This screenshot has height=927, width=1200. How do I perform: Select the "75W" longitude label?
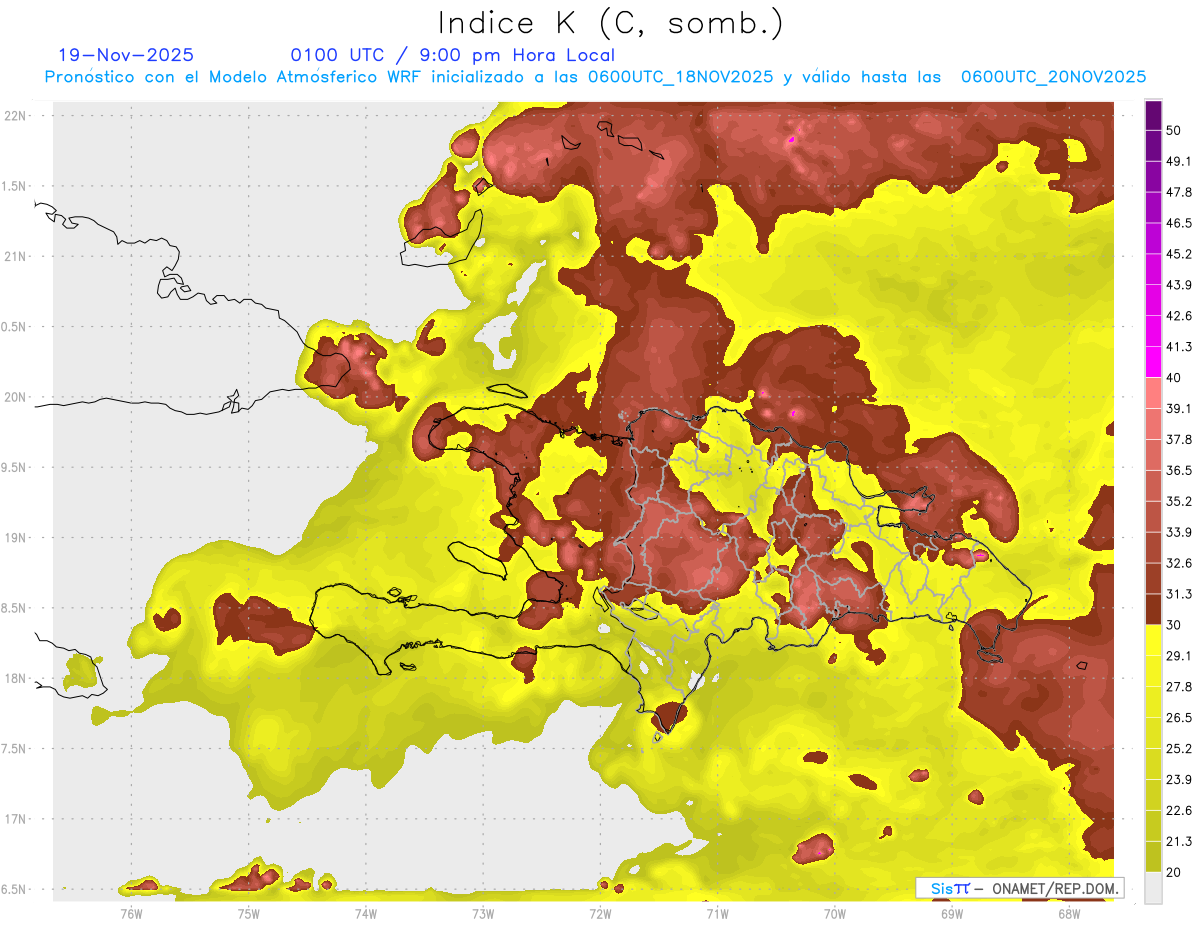[249, 912]
